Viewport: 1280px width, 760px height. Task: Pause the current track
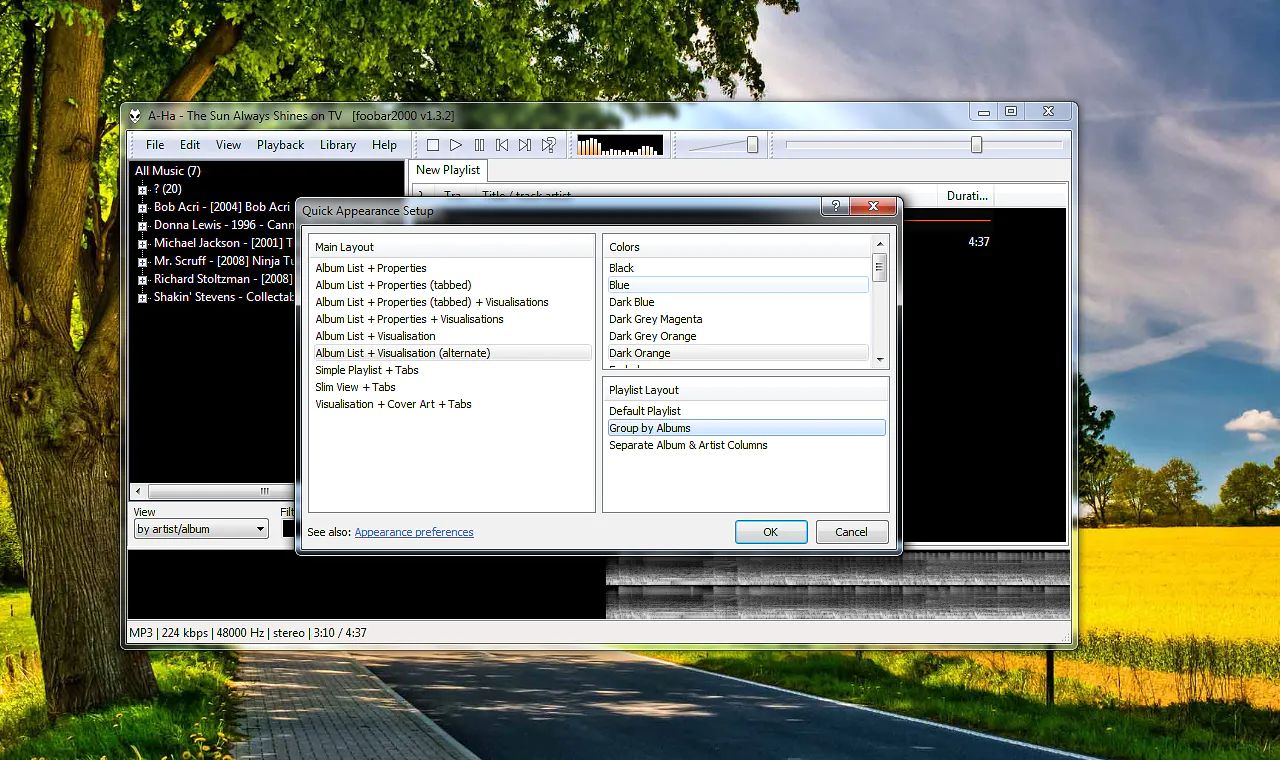pyautogui.click(x=480, y=144)
